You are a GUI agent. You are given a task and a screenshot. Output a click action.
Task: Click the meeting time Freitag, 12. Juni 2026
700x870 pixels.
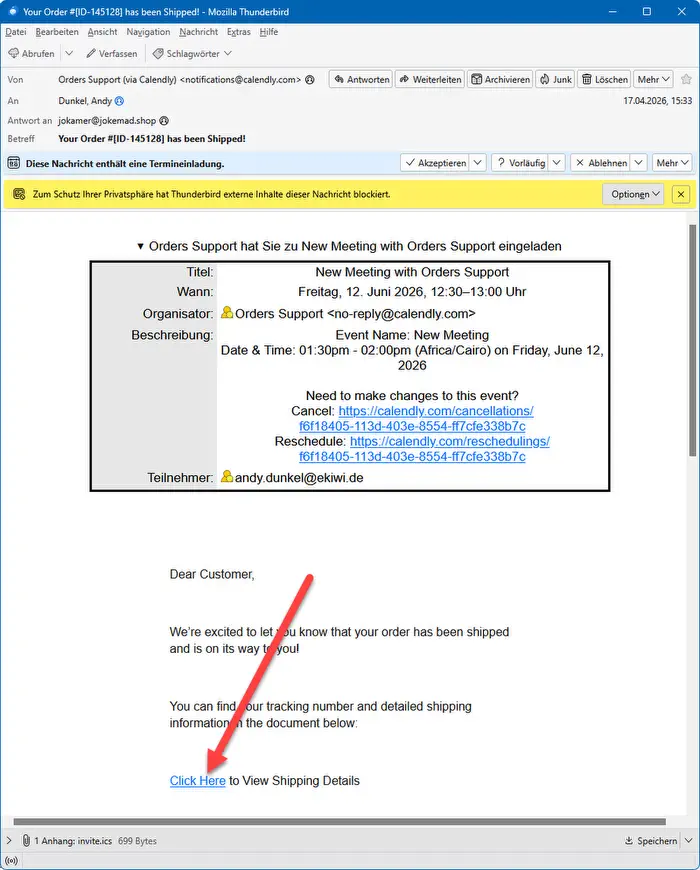pos(412,291)
